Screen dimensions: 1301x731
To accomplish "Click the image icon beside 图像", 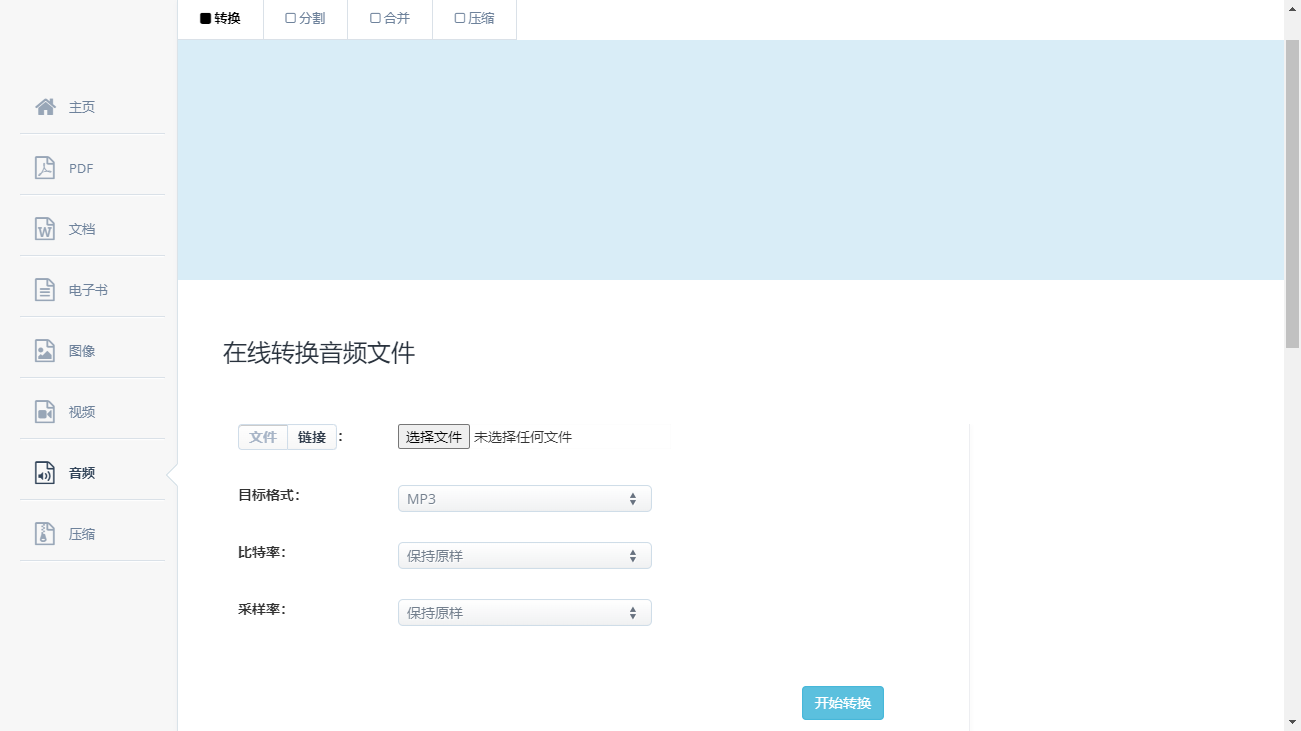I will [45, 351].
